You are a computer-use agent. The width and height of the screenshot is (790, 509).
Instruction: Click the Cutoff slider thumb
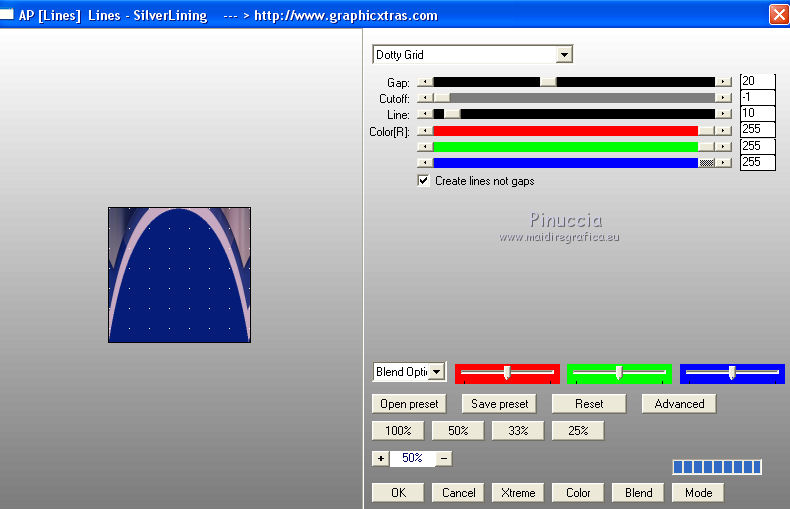tap(442, 98)
